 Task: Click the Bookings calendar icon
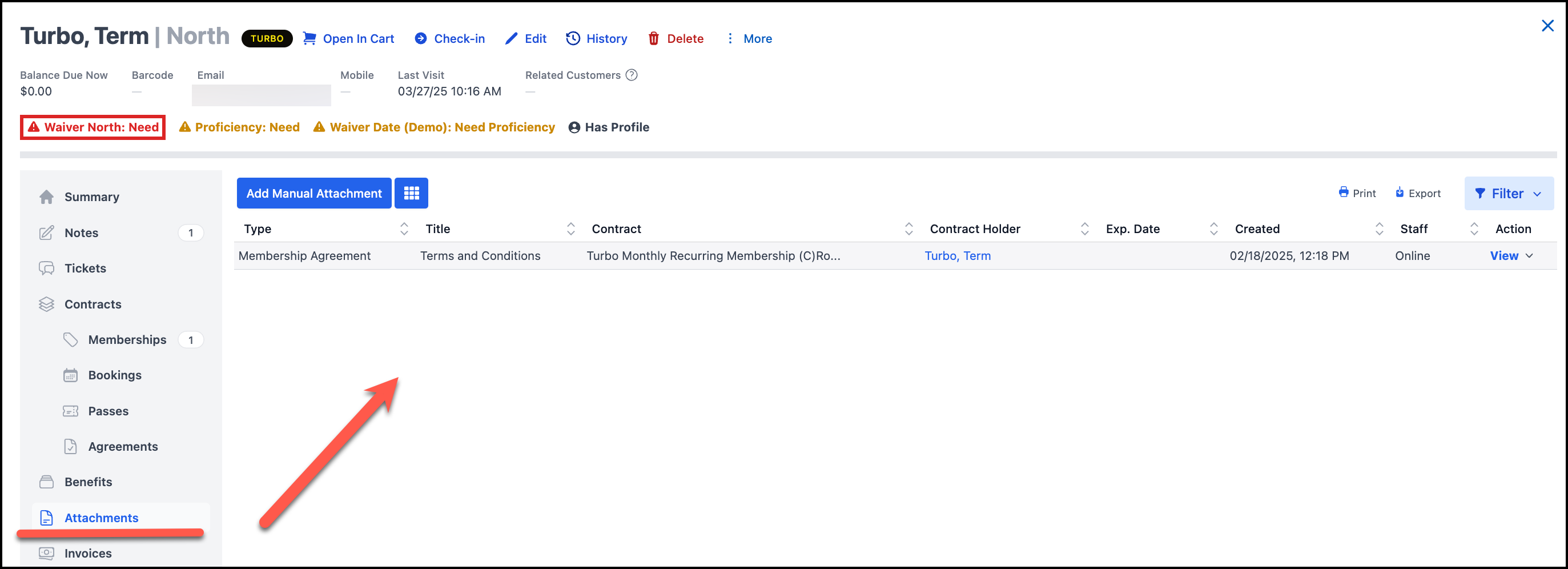pos(71,375)
